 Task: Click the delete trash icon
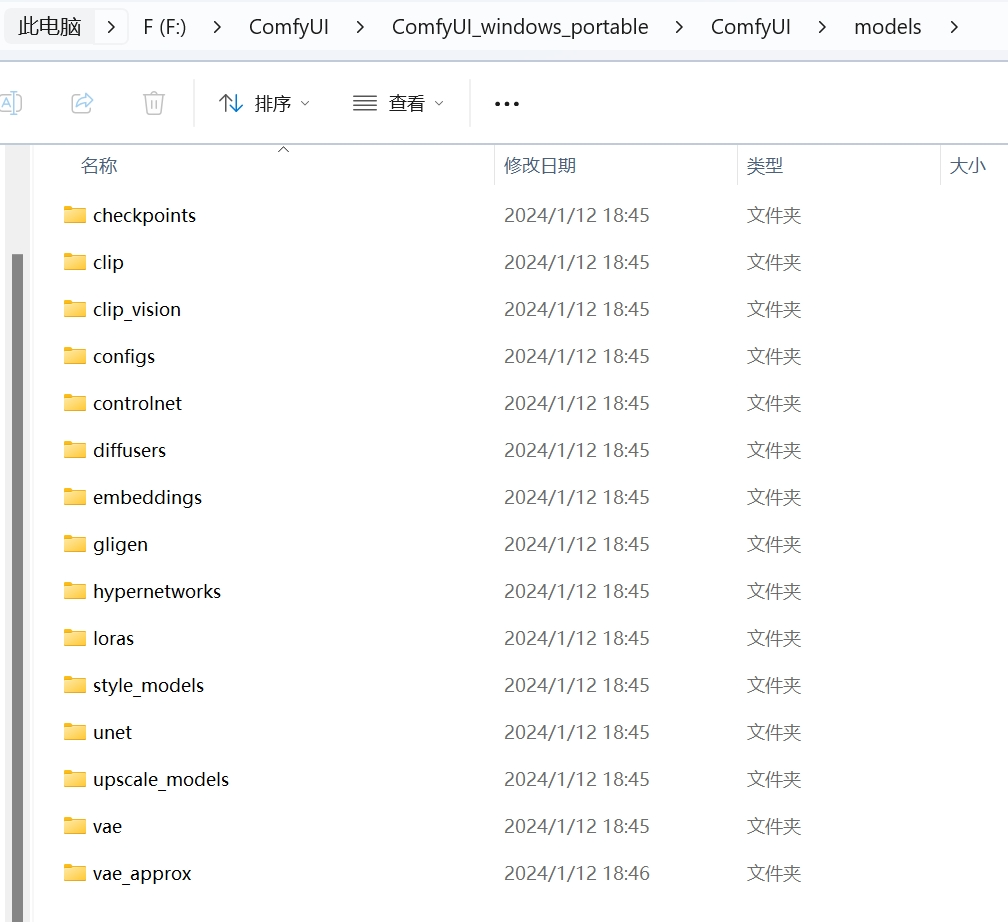(x=154, y=103)
